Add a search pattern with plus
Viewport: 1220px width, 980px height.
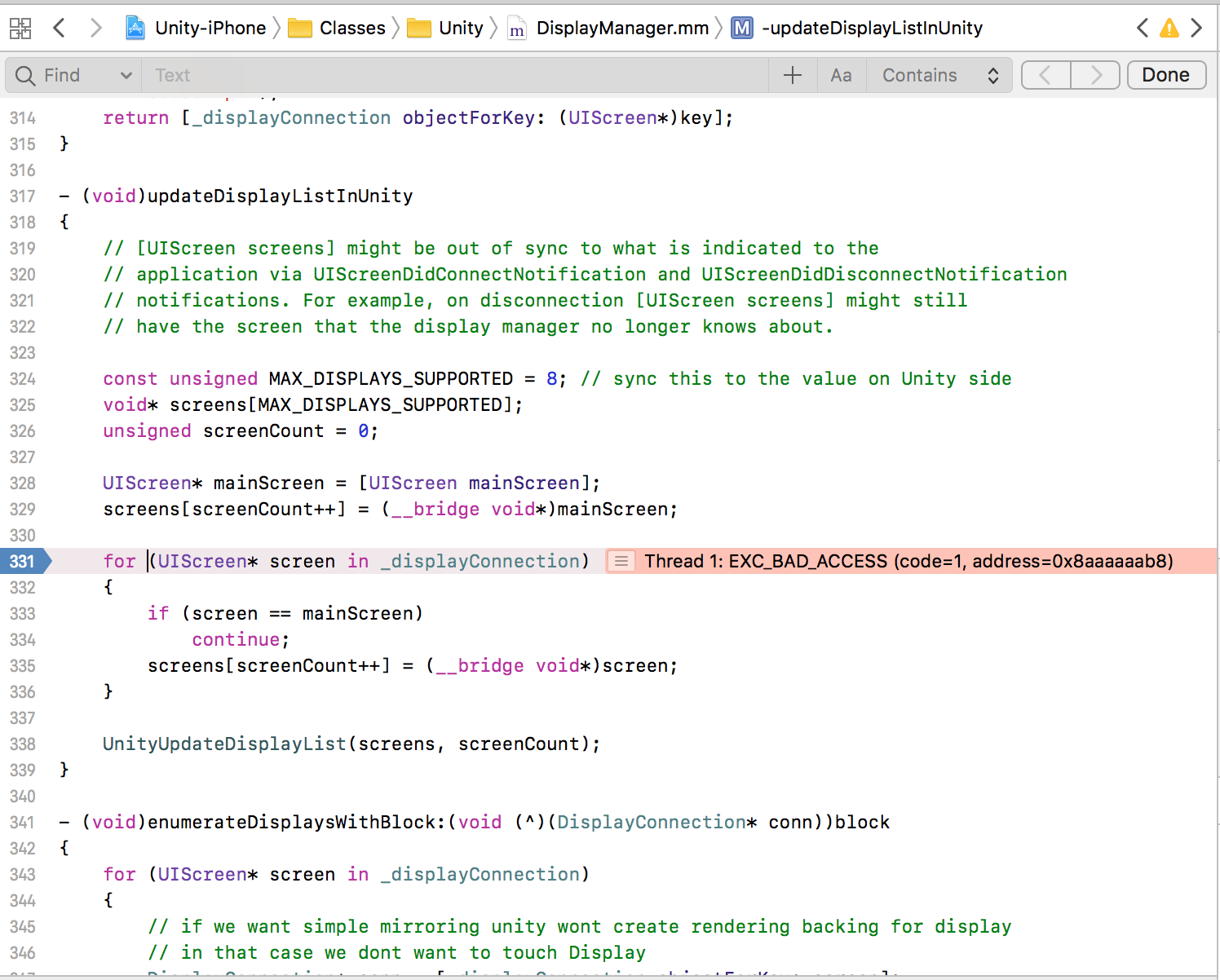[x=793, y=75]
